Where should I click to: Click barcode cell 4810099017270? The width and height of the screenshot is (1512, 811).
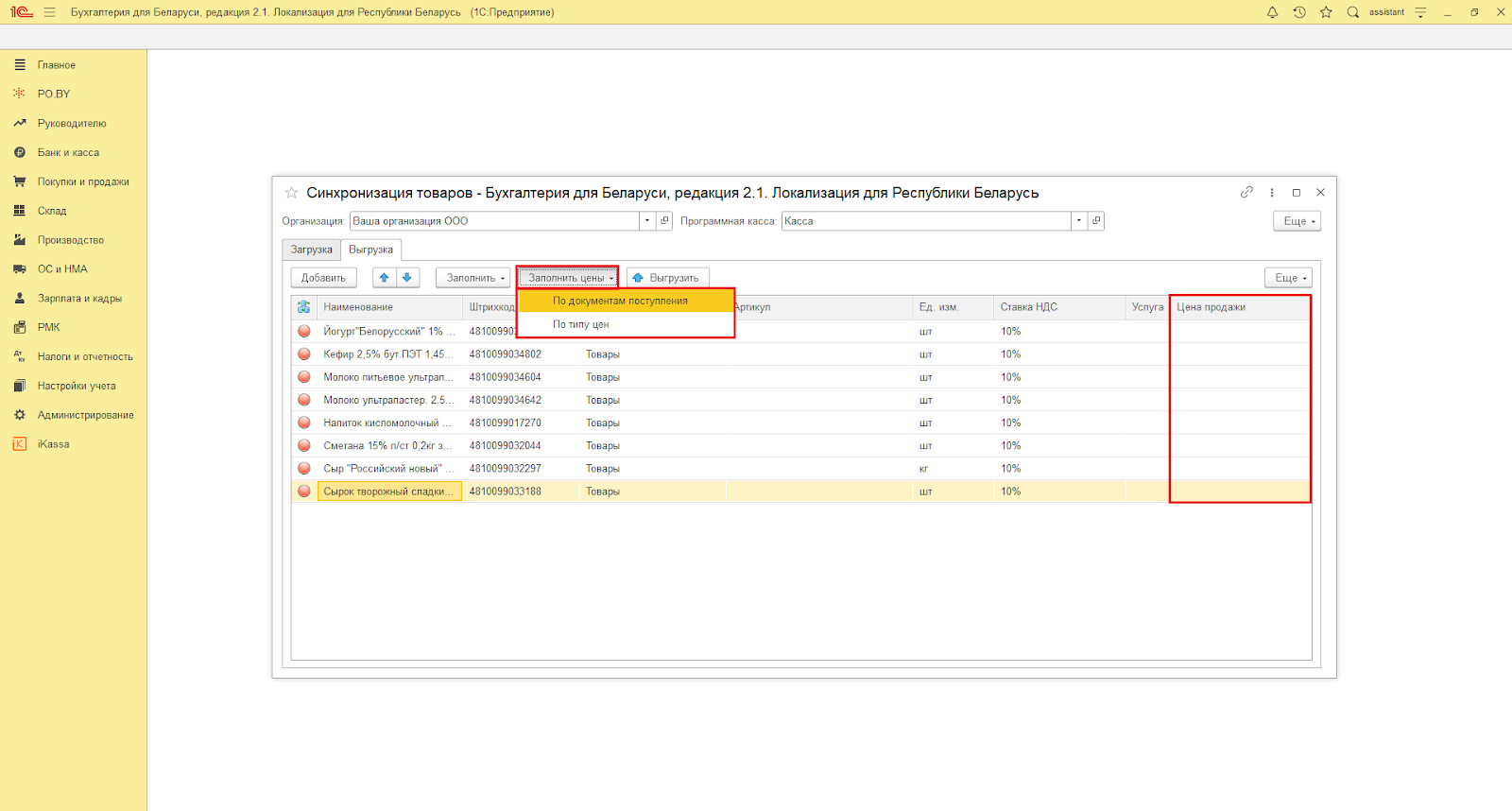(x=521, y=423)
